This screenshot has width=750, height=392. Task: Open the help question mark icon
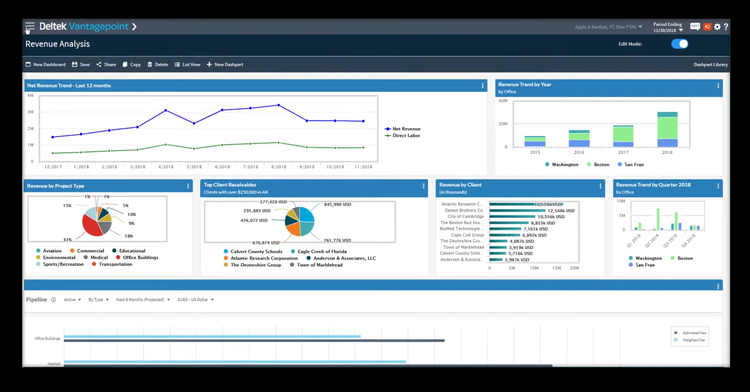coord(726,27)
